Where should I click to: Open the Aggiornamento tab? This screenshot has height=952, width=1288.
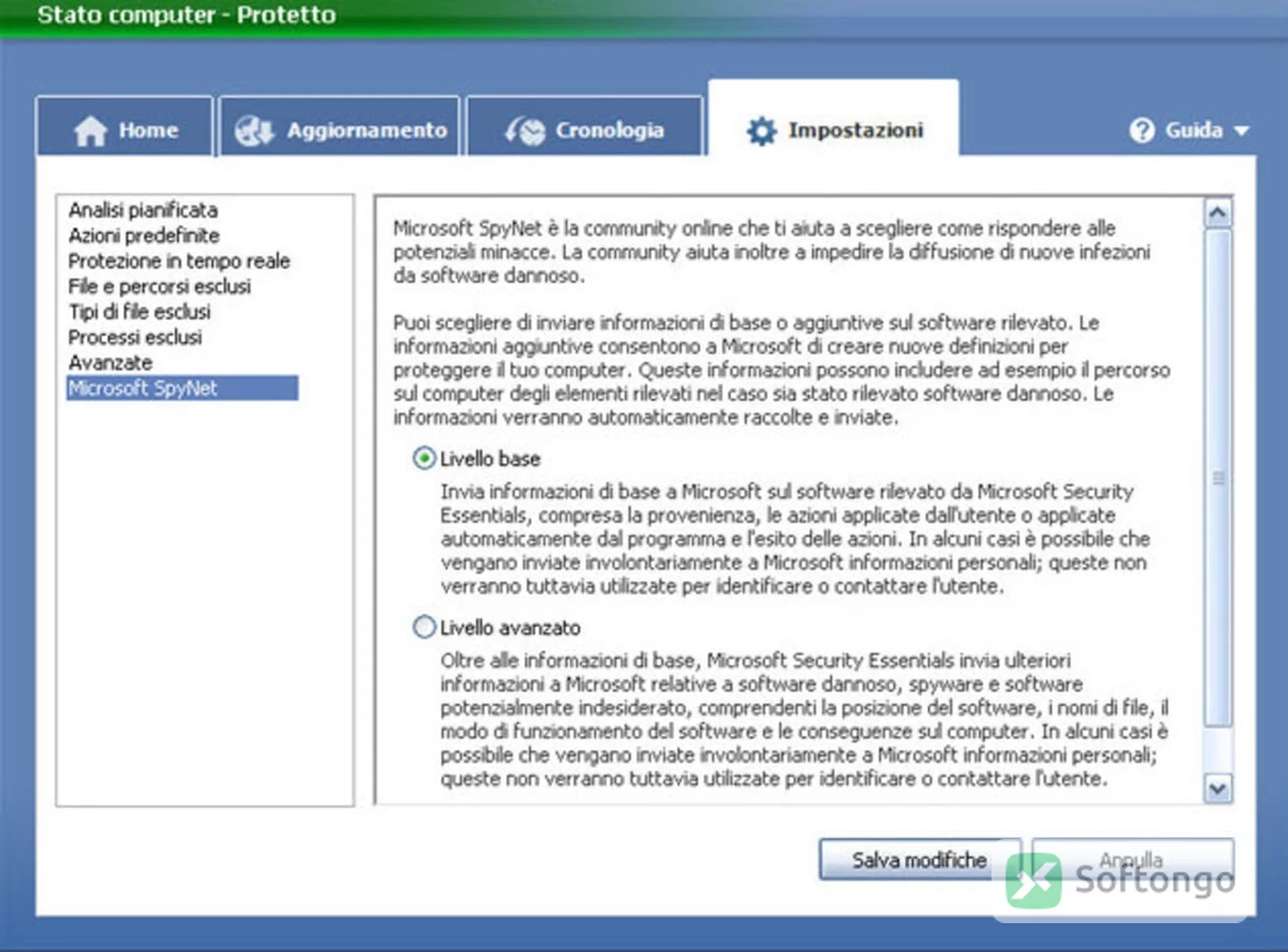click(339, 127)
